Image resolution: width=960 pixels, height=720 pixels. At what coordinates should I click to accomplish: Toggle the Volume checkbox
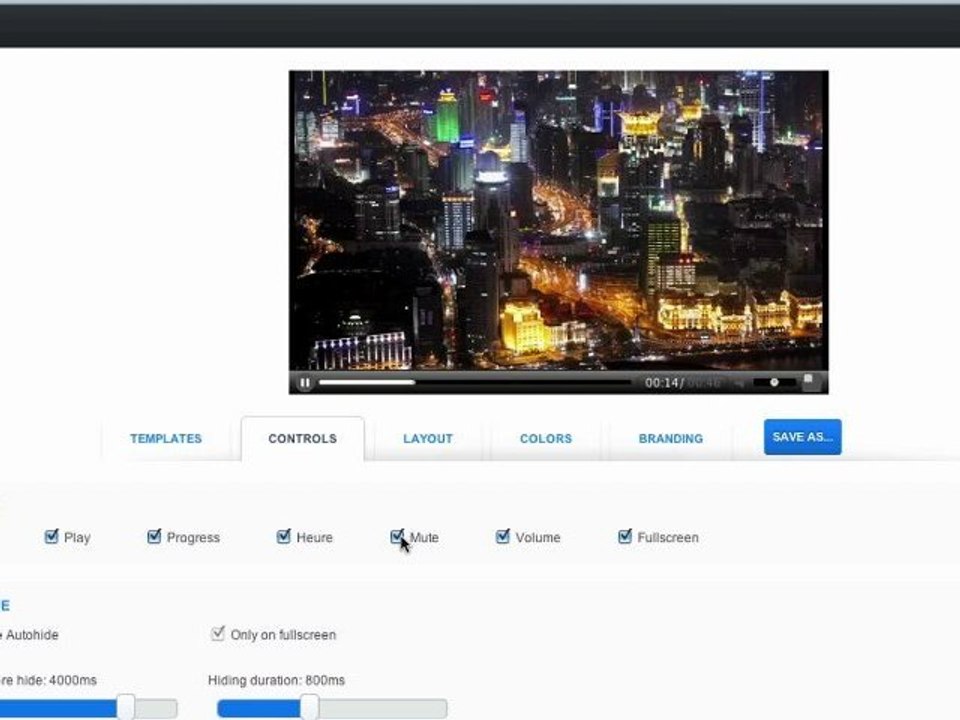[503, 537]
